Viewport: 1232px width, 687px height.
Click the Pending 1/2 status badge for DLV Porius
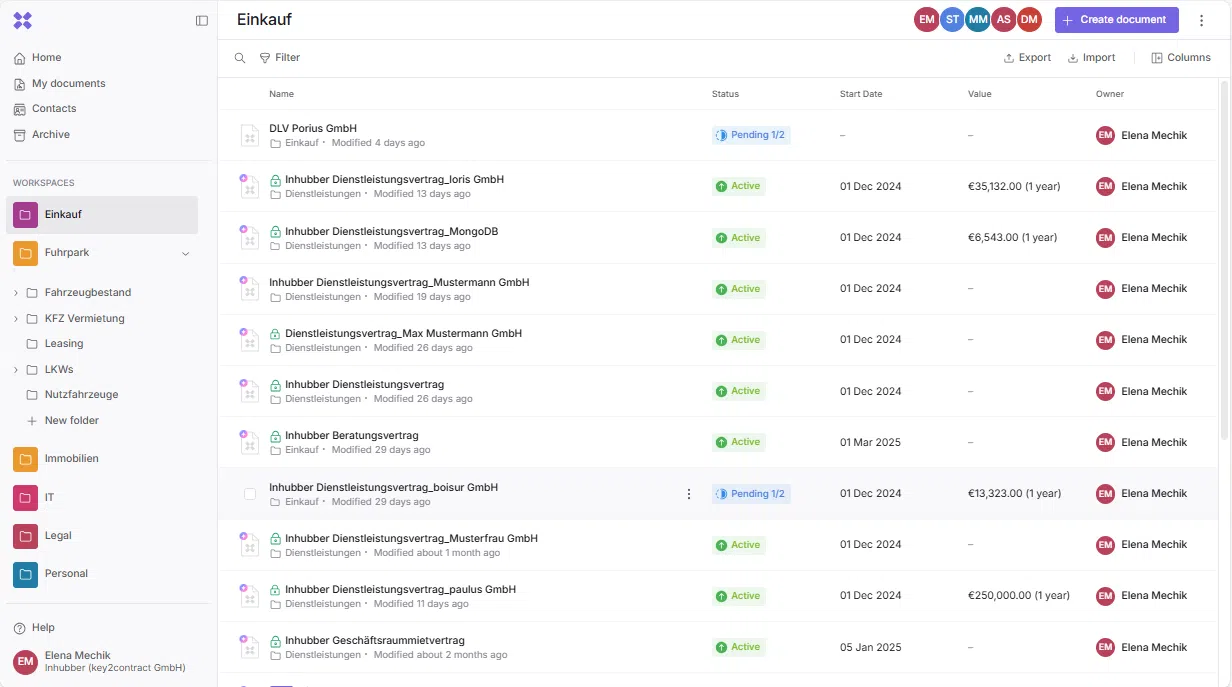pos(751,135)
